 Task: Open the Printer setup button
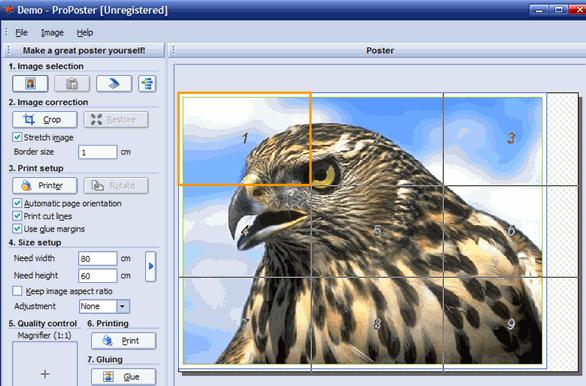click(x=45, y=186)
